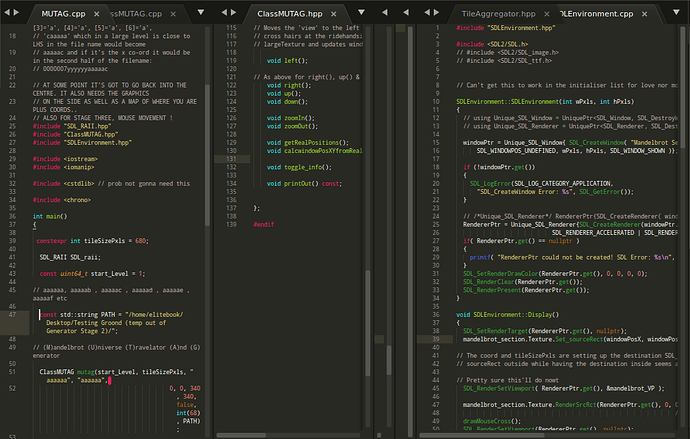690x439 pixels.
Task: Switch to the TileAggregator.hpp tab
Action: pyautogui.click(x=498, y=14)
